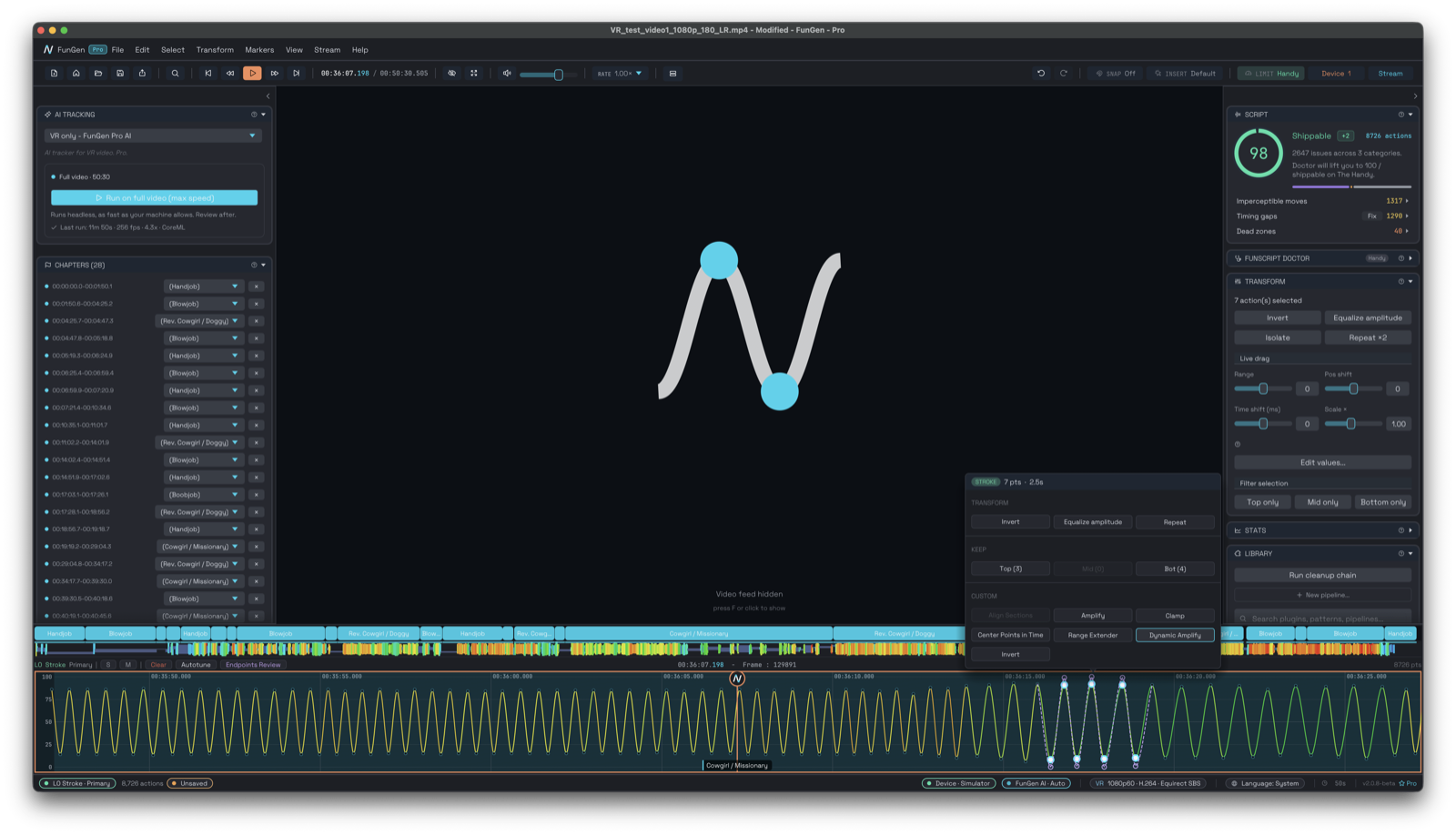Click the undo arrow icon

[1041, 74]
